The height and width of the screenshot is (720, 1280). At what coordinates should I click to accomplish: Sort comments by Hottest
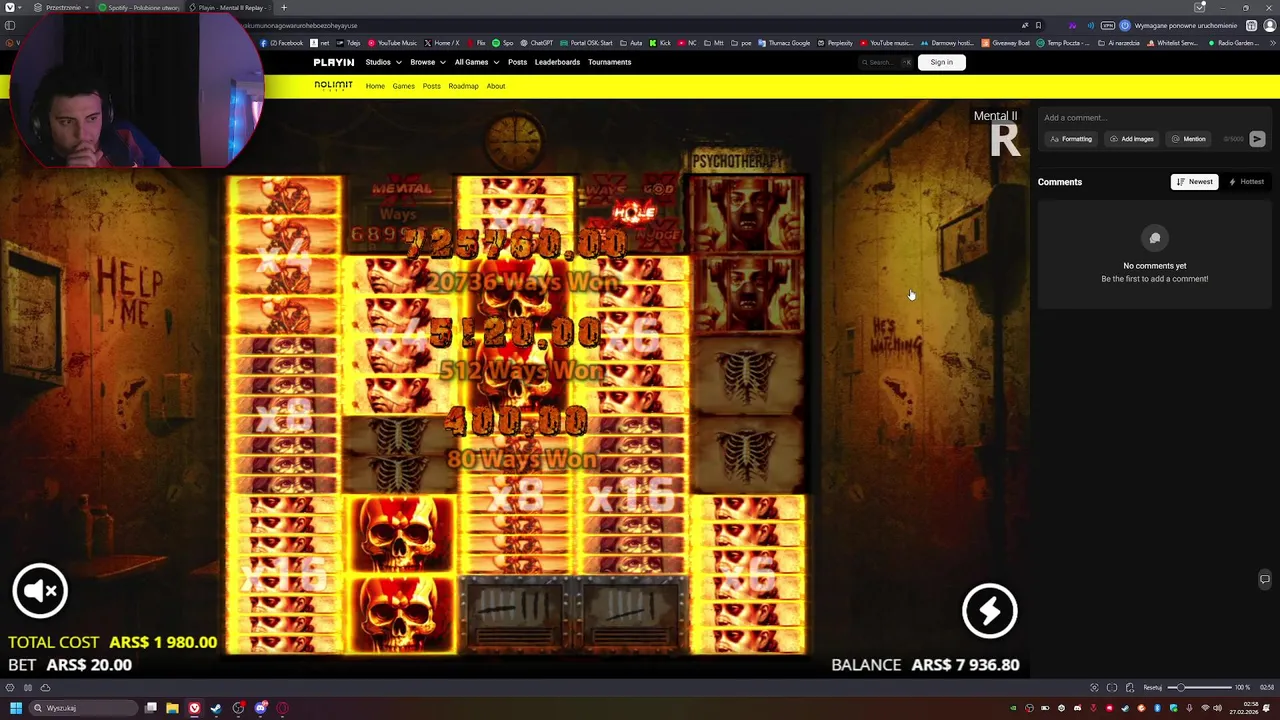point(1246,182)
